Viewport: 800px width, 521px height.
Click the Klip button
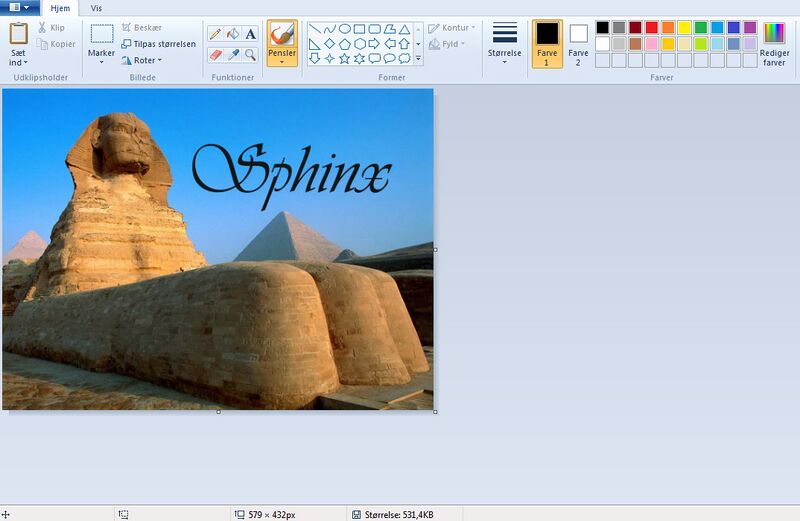(51, 28)
